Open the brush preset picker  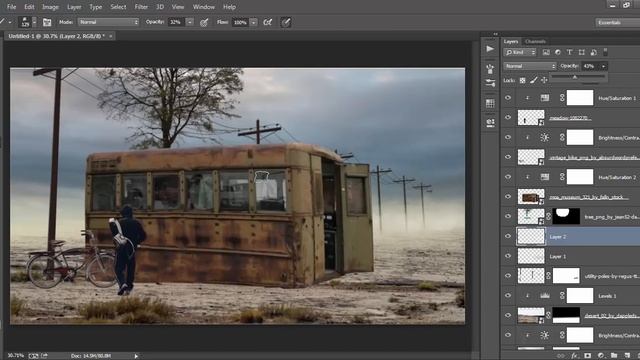click(x=28, y=22)
